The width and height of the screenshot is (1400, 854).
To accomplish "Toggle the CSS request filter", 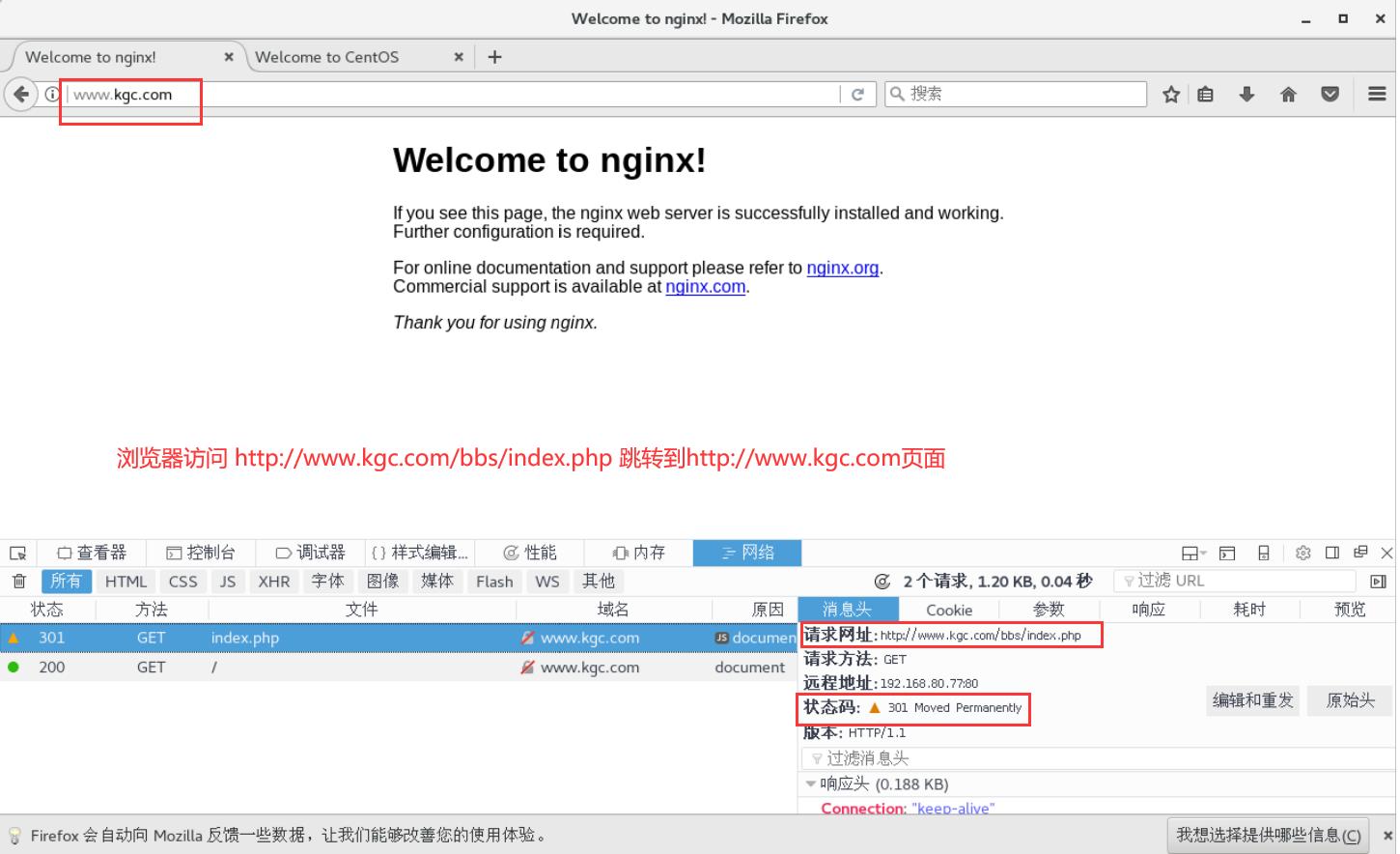I will (x=182, y=581).
